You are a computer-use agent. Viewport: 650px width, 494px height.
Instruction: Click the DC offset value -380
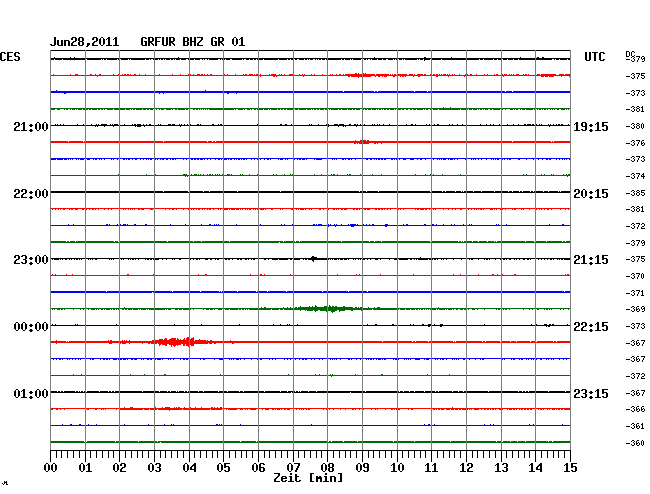click(x=635, y=126)
